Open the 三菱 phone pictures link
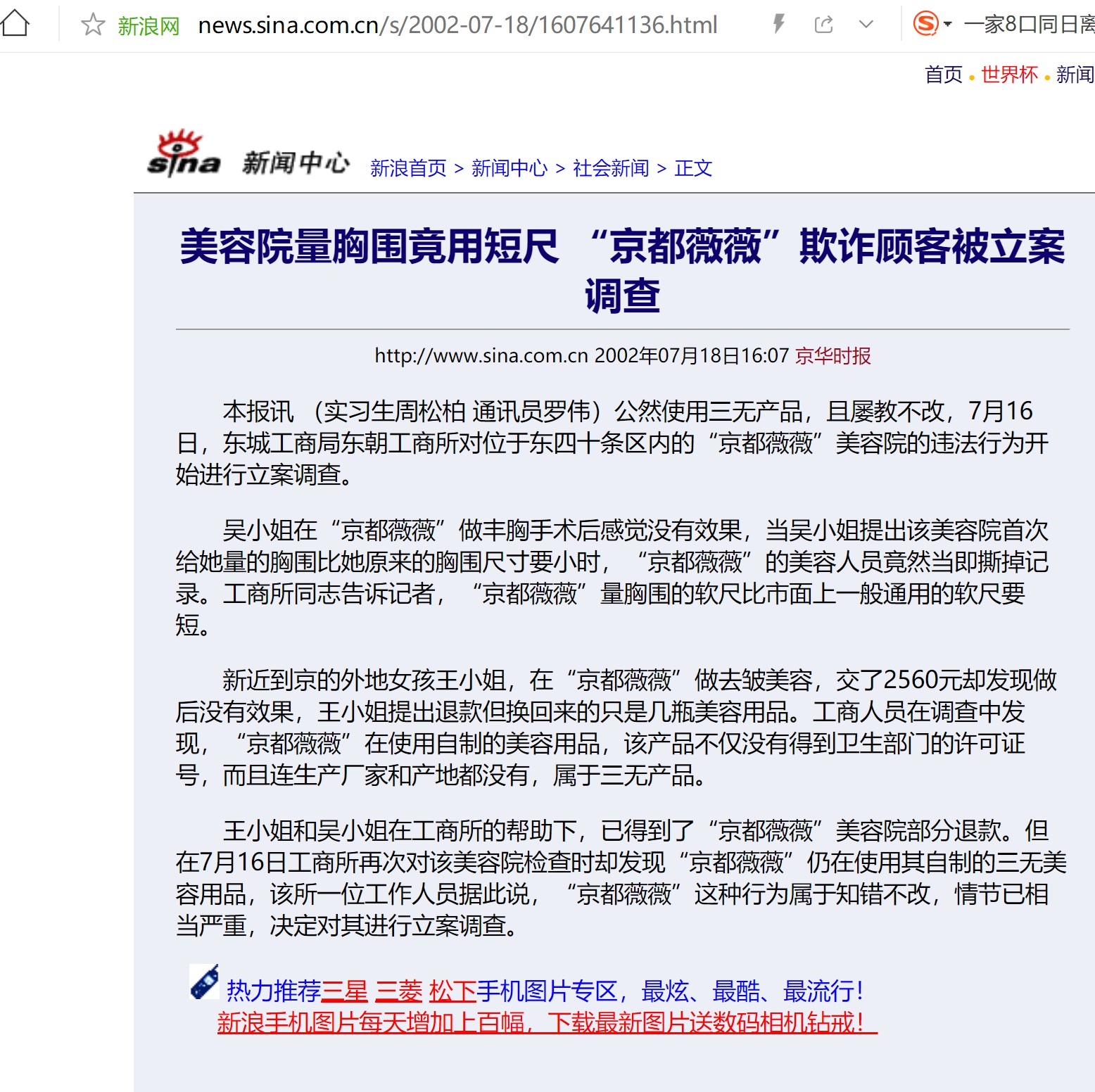 click(x=399, y=991)
